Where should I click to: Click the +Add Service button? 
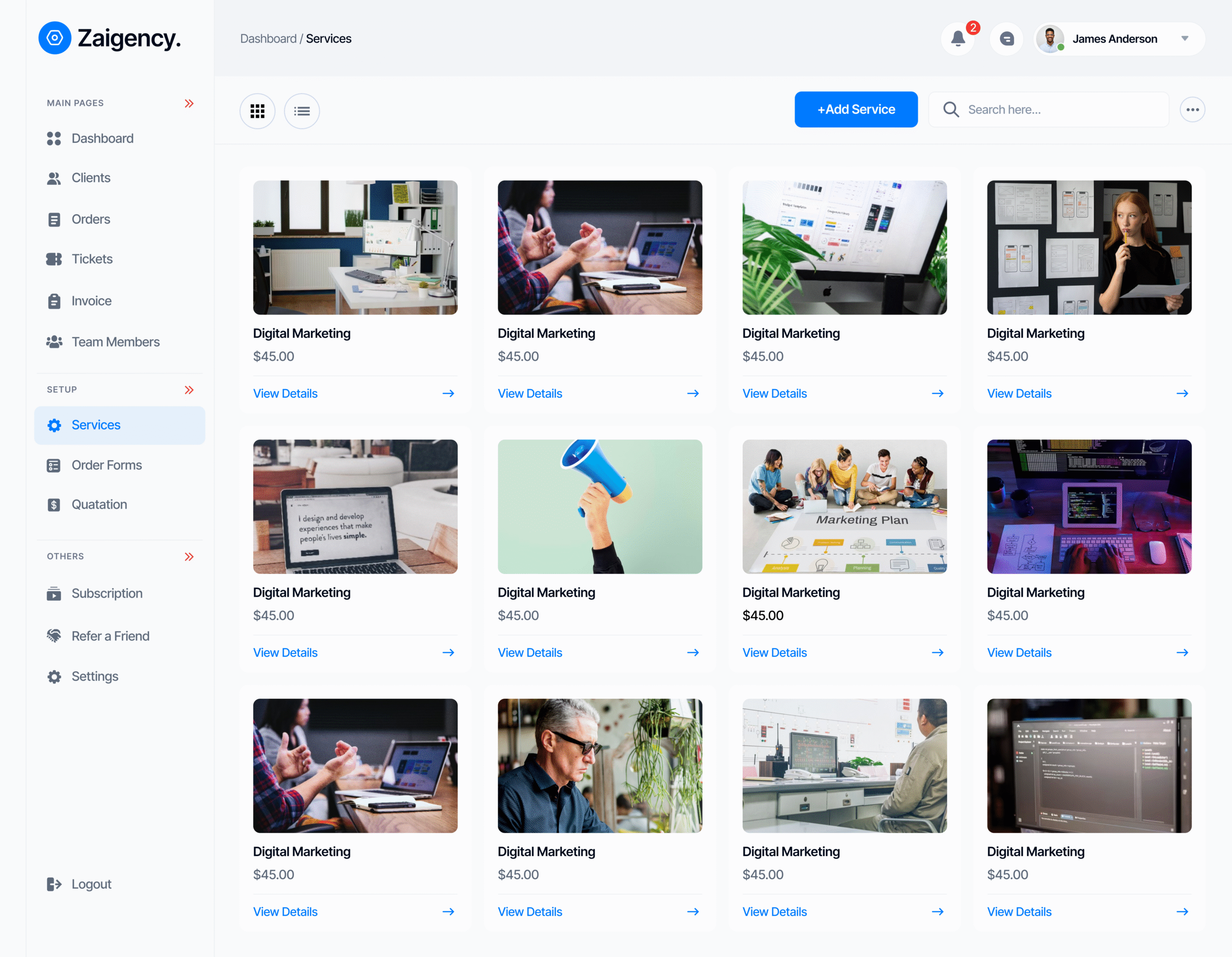[x=856, y=109]
